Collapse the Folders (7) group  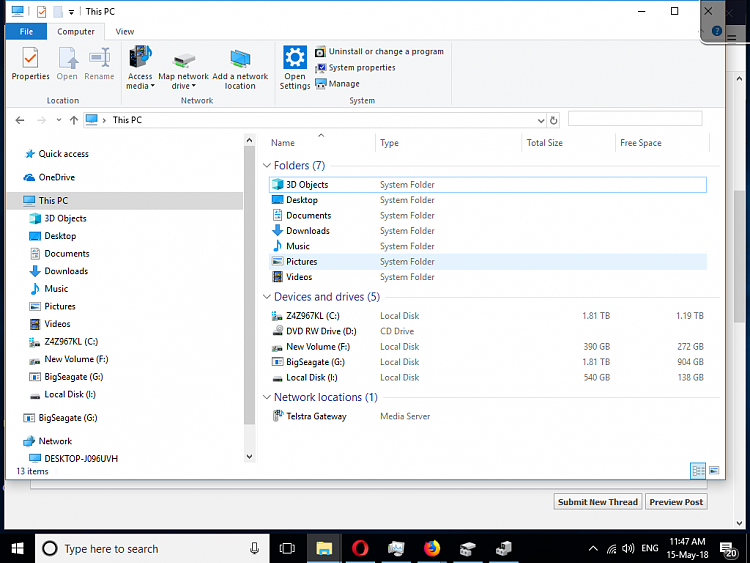(x=267, y=166)
